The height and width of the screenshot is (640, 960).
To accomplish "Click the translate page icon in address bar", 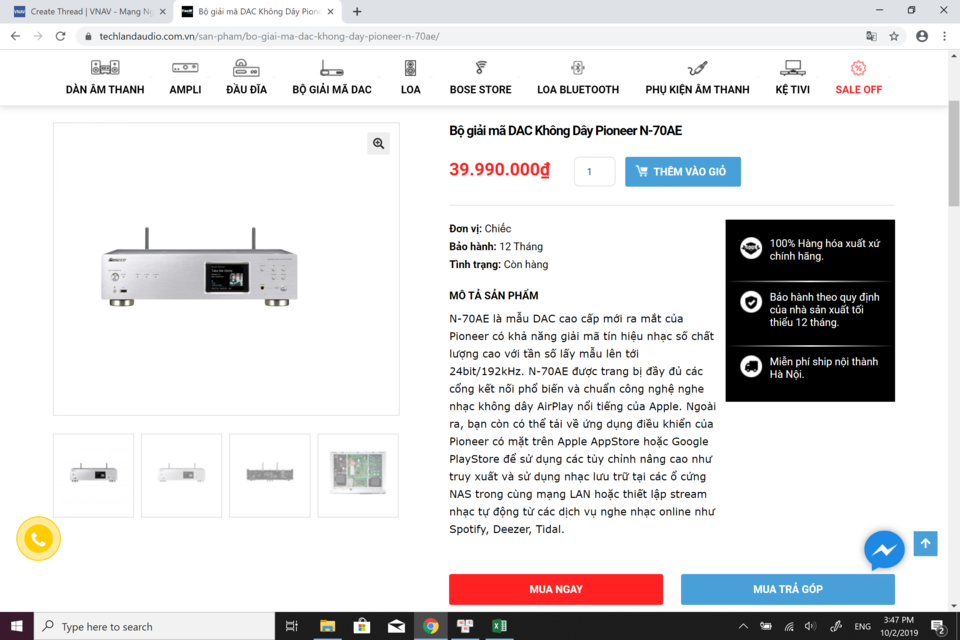I will pyautogui.click(x=871, y=36).
